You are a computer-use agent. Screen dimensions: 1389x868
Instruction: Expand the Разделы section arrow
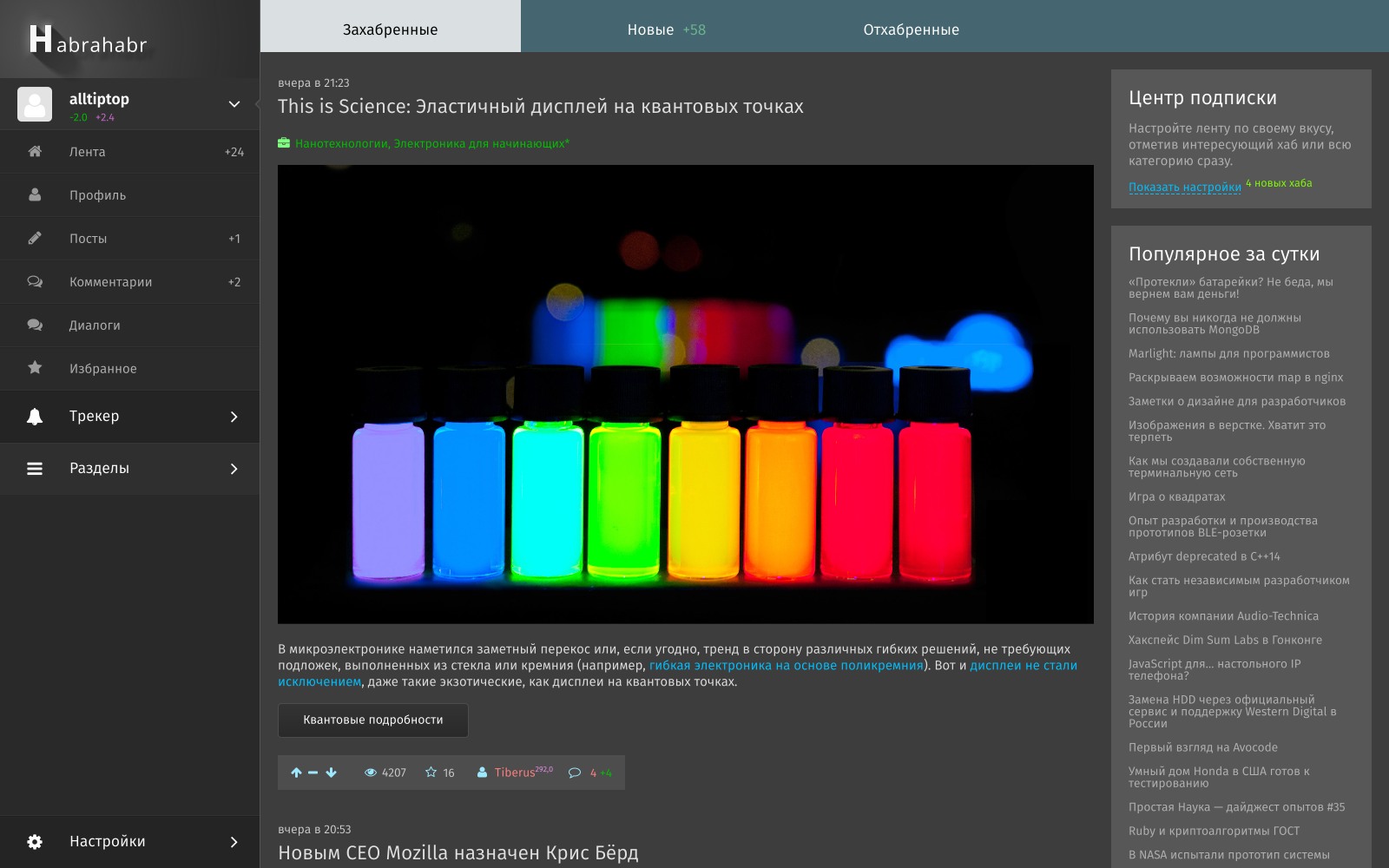tap(234, 469)
